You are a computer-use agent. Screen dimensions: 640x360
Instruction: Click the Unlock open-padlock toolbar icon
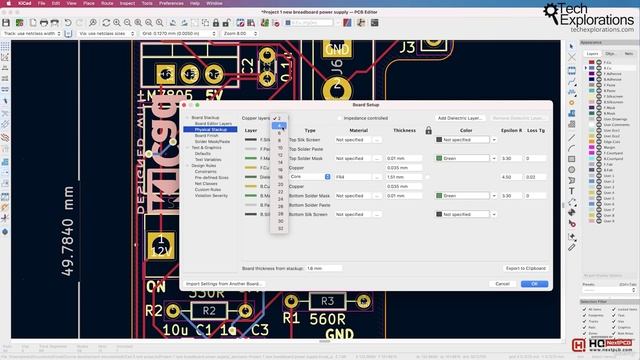coord(226,23)
